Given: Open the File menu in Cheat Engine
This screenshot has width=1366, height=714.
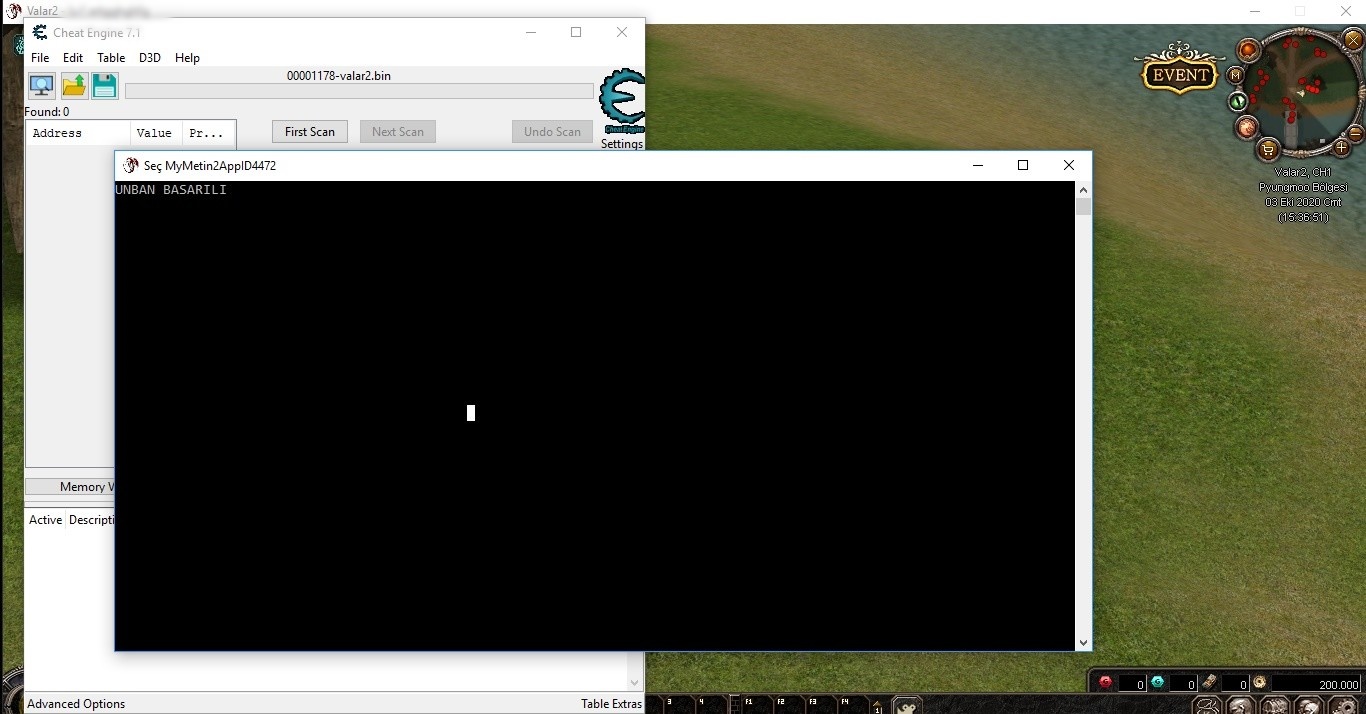Looking at the screenshot, I should tap(40, 58).
